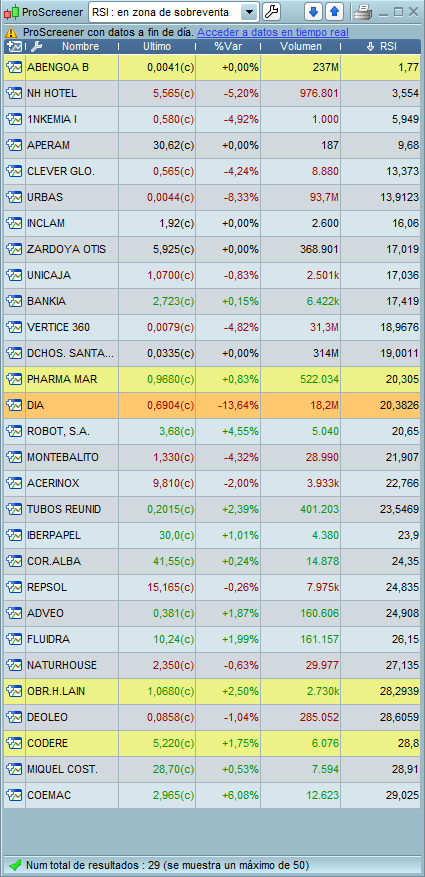
Task: Open chart icon for DIA
Action: click(x=14, y=406)
